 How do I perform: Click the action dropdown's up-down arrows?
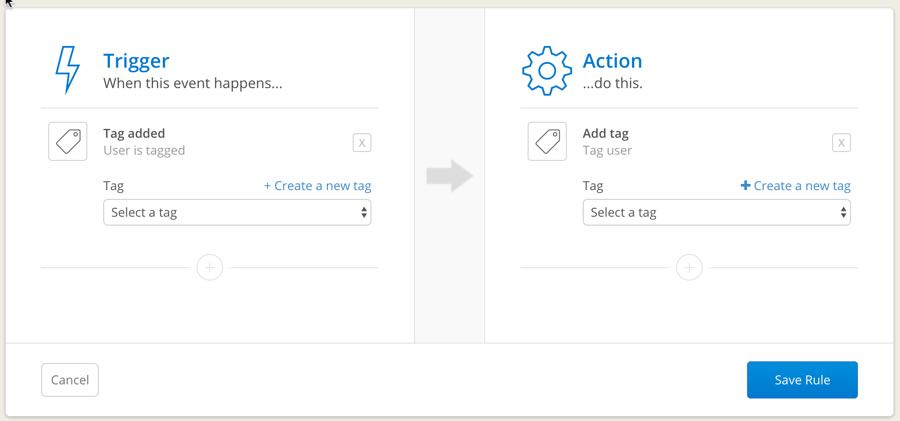843,213
